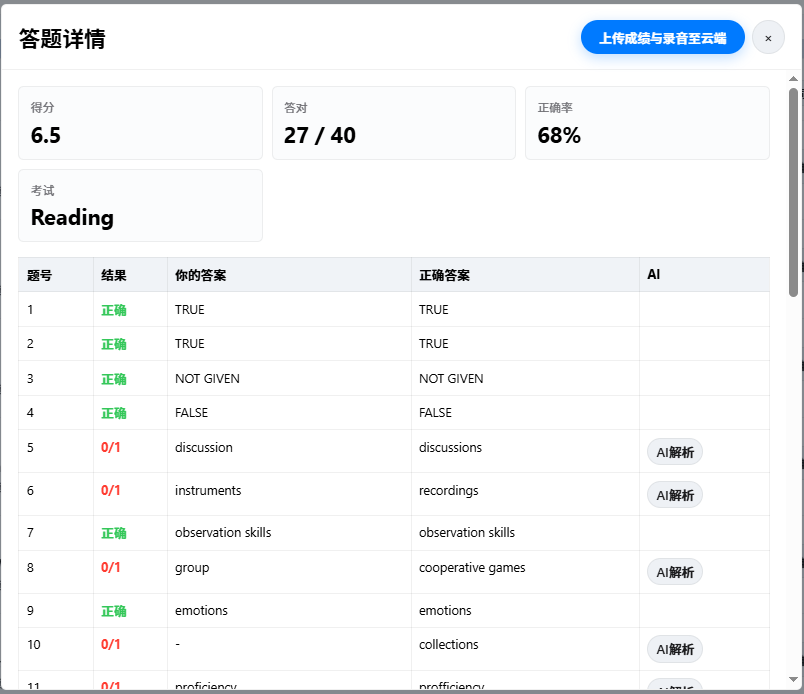Click the 题号 column header
The height and width of the screenshot is (694, 804).
point(56,275)
